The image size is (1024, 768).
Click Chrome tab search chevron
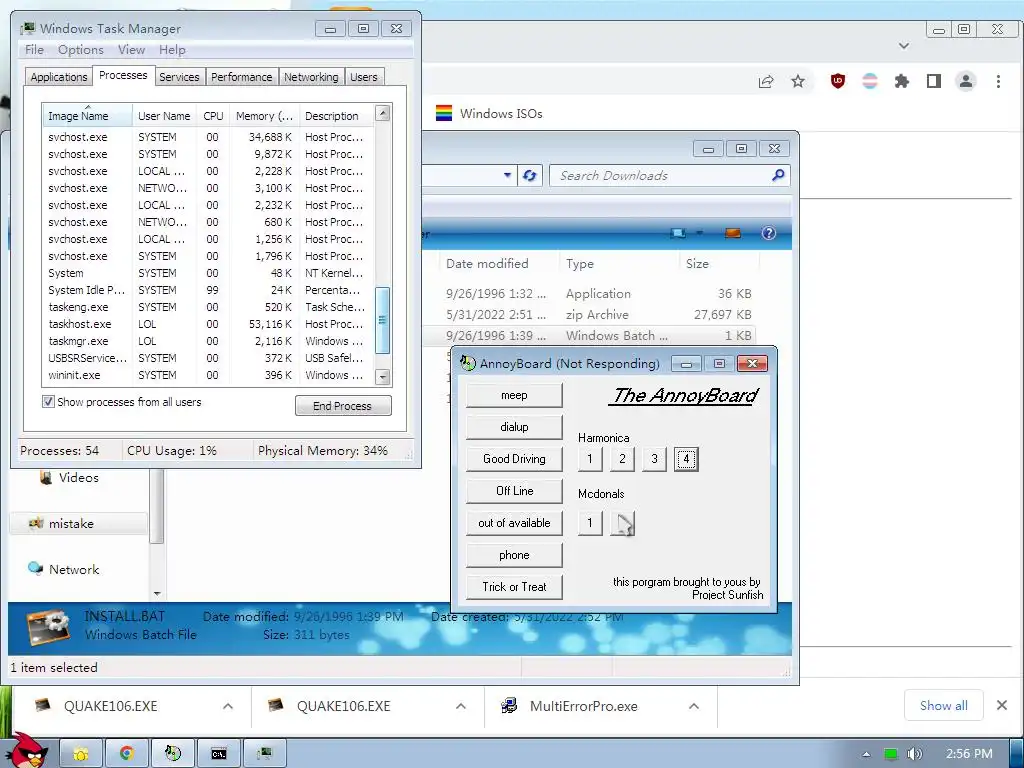tap(904, 46)
